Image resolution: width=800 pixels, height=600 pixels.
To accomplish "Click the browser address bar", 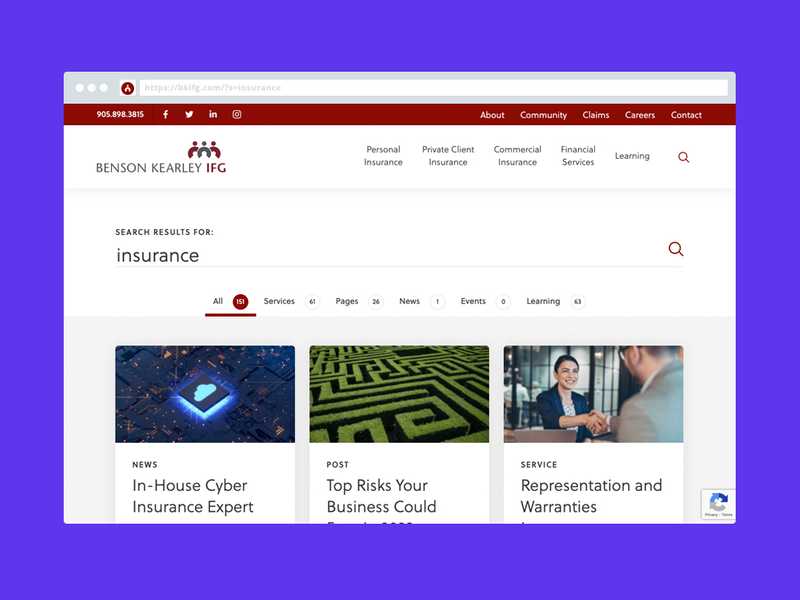I will click(x=434, y=88).
